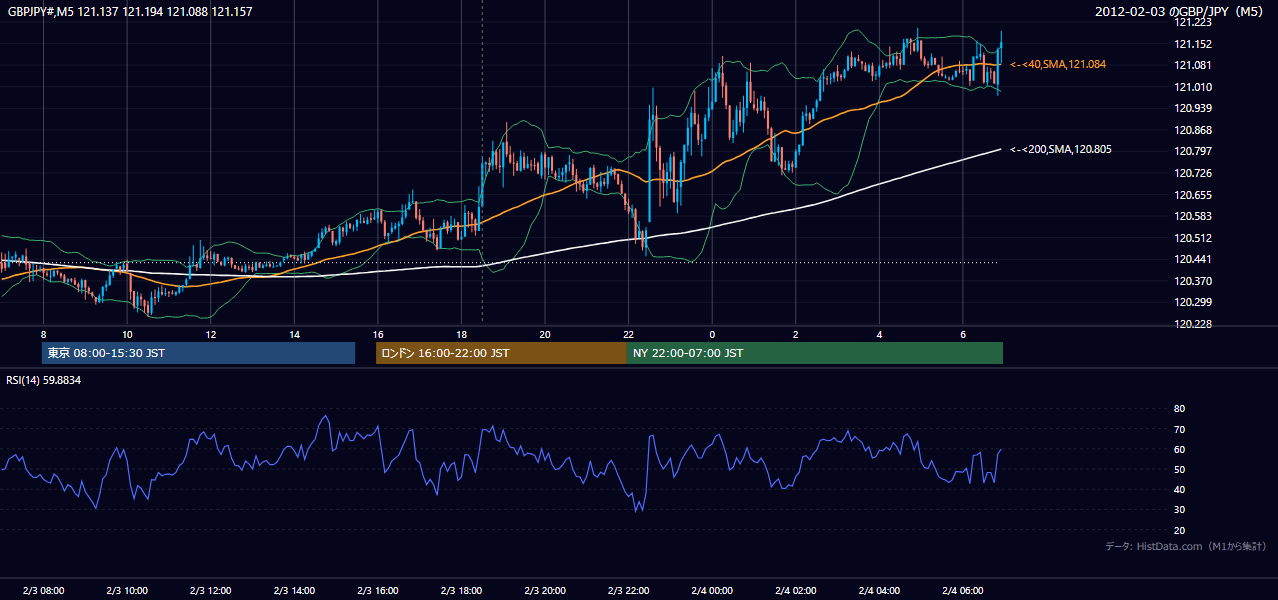
Task: Click the RSI scale value 70
Action: [x=1180, y=429]
